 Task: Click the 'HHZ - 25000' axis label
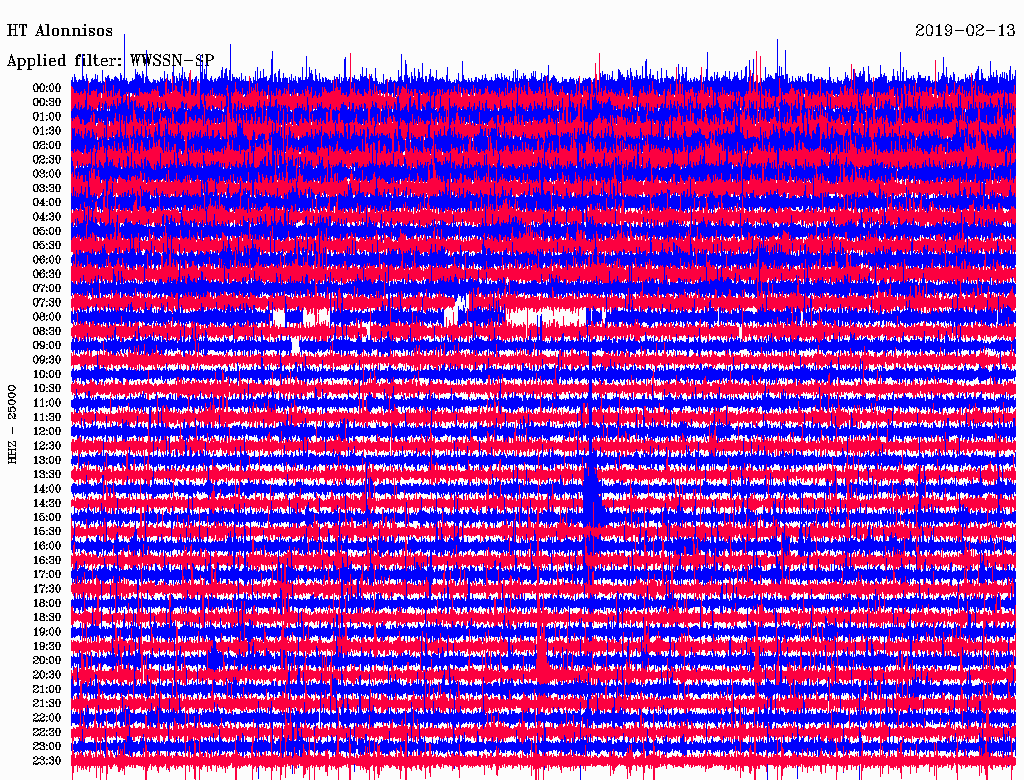(12, 424)
